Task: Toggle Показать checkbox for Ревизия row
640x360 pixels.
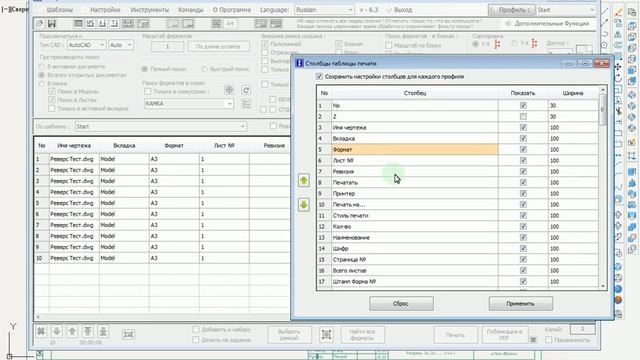Action: [523, 171]
